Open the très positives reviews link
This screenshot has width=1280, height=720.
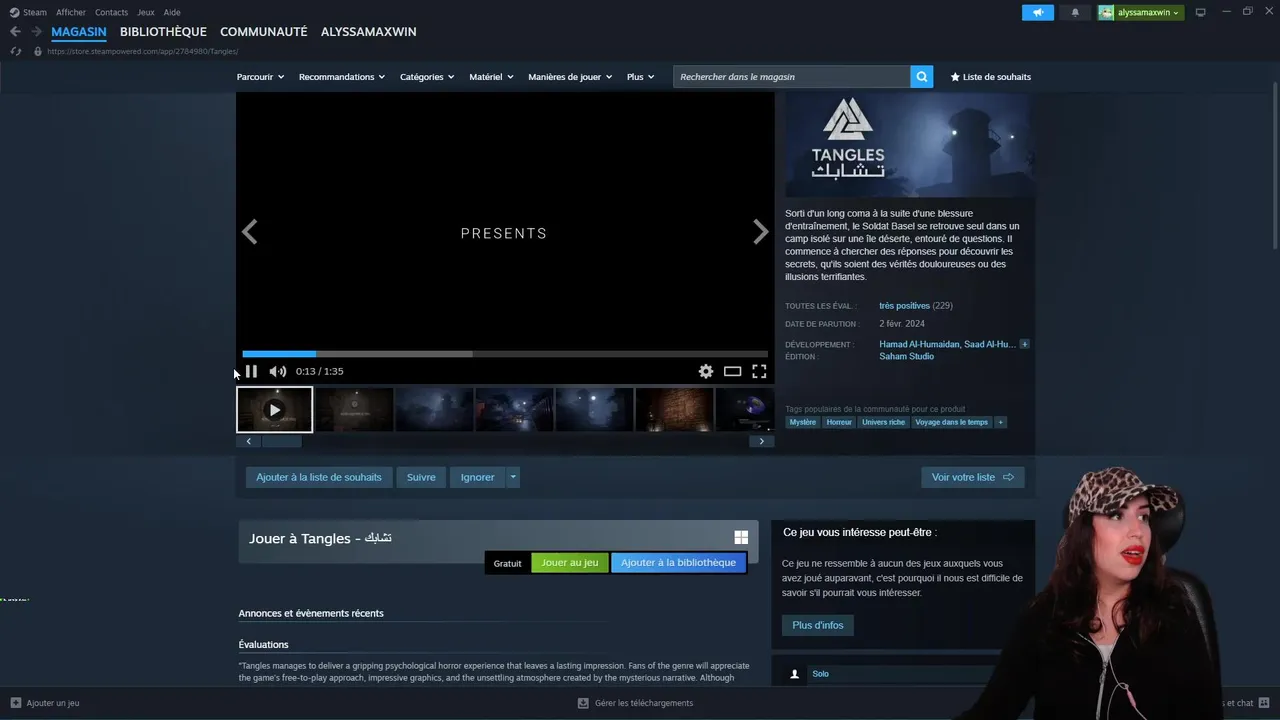[904, 306]
